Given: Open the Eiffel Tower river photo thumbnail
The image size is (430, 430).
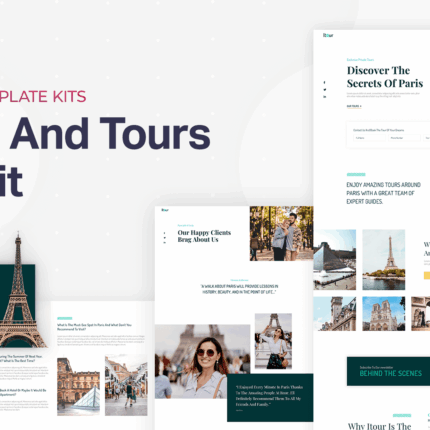Looking at the screenshot, I should click(384, 260).
